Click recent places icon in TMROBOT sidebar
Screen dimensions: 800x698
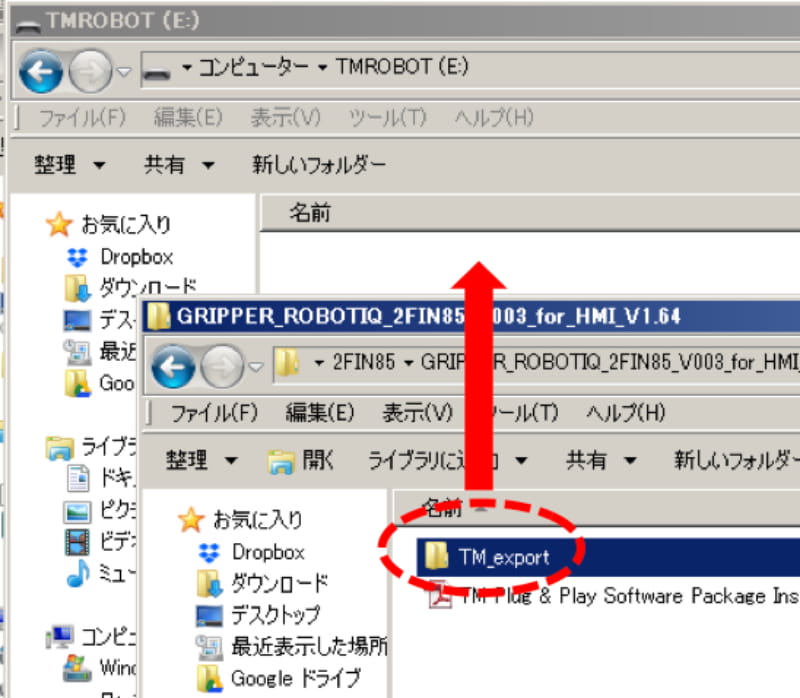(x=78, y=352)
